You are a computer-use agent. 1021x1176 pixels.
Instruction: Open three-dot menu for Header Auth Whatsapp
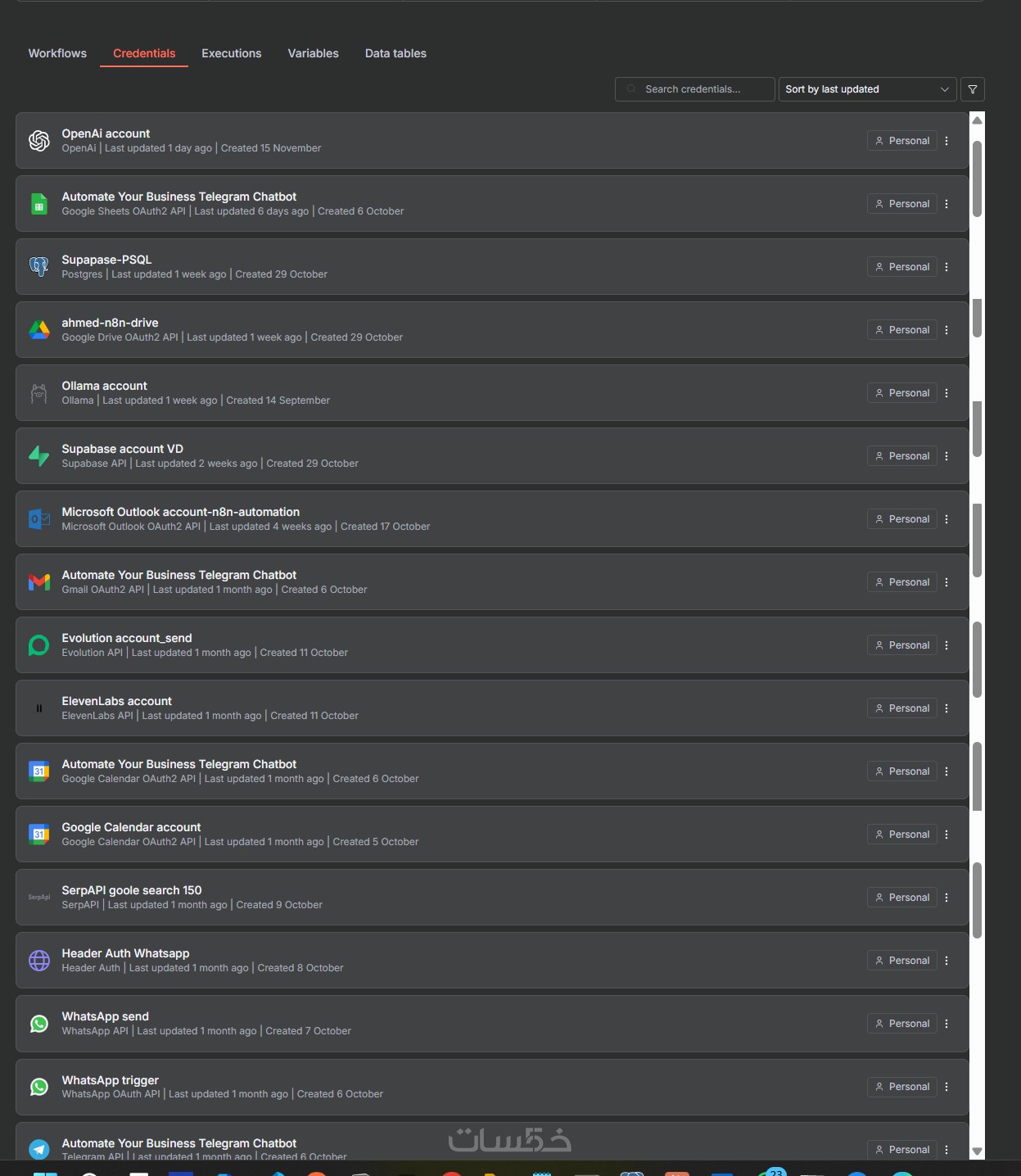coord(946,961)
